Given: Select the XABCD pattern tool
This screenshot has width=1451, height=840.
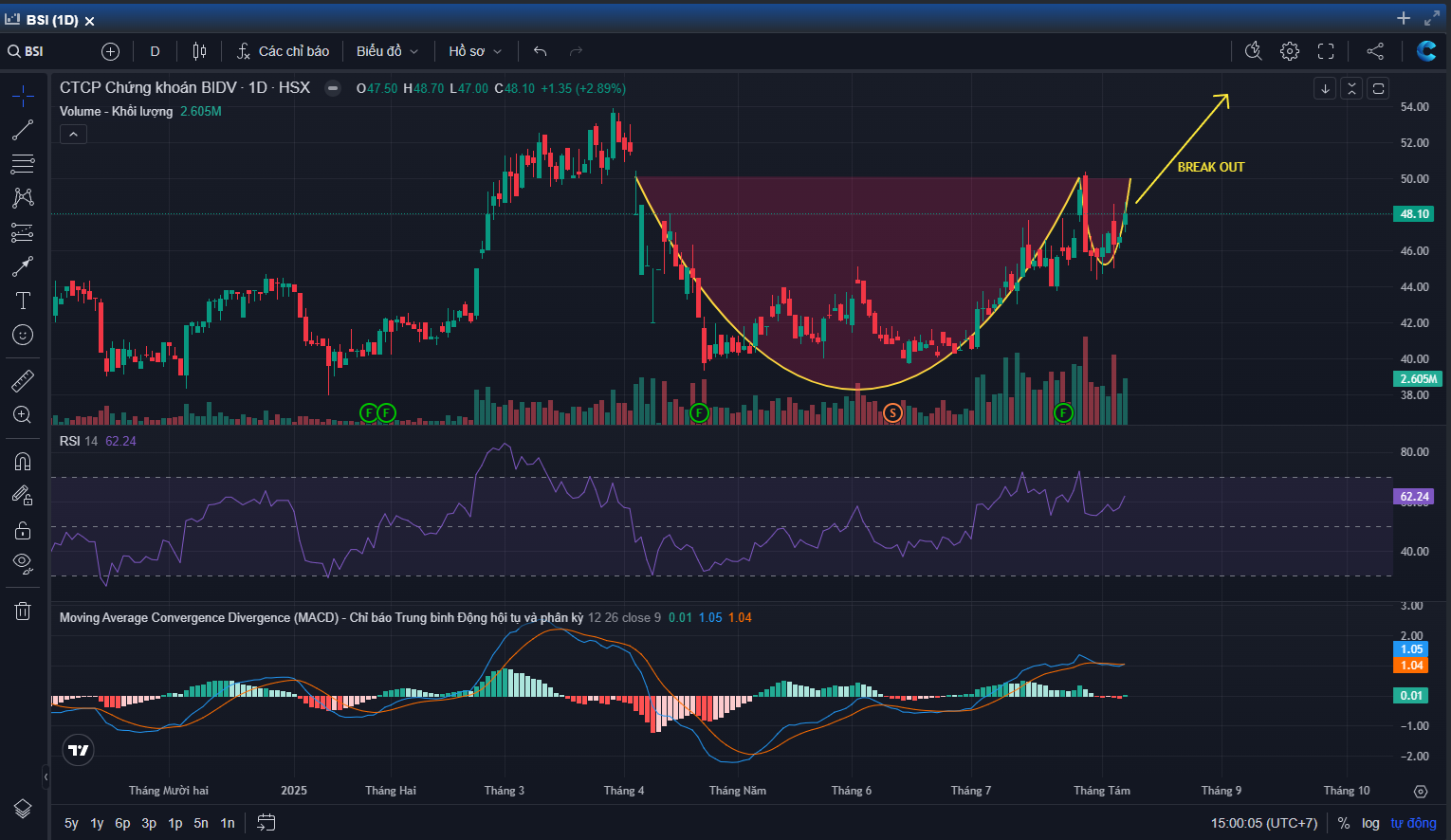Looking at the screenshot, I should (x=23, y=198).
